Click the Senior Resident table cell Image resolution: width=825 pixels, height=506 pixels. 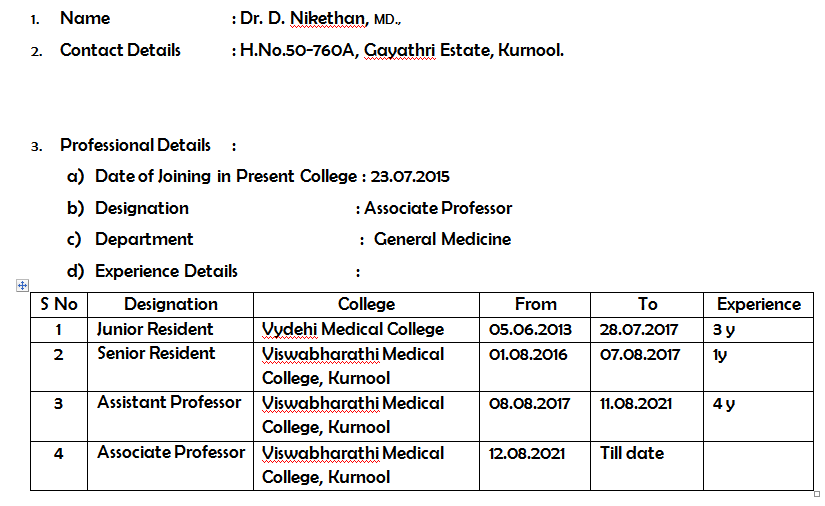[170, 367]
